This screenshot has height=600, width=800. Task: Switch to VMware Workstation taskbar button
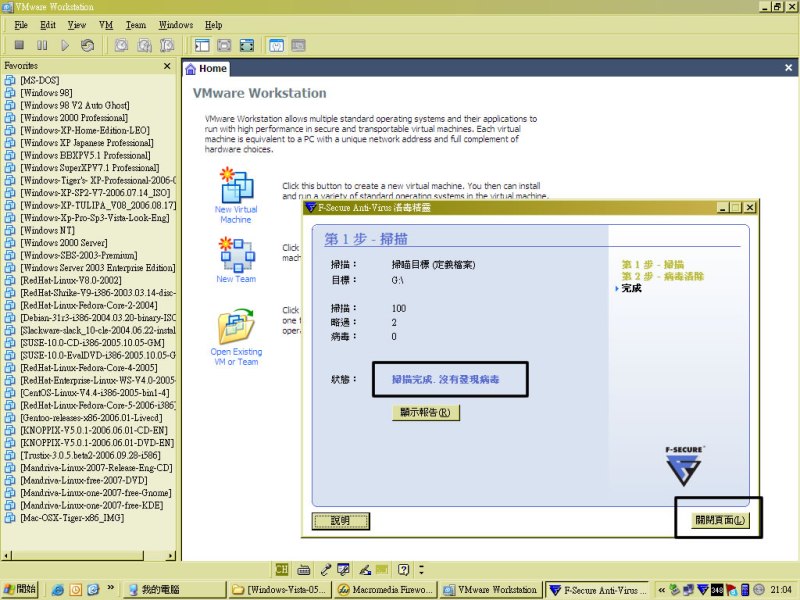click(491, 590)
